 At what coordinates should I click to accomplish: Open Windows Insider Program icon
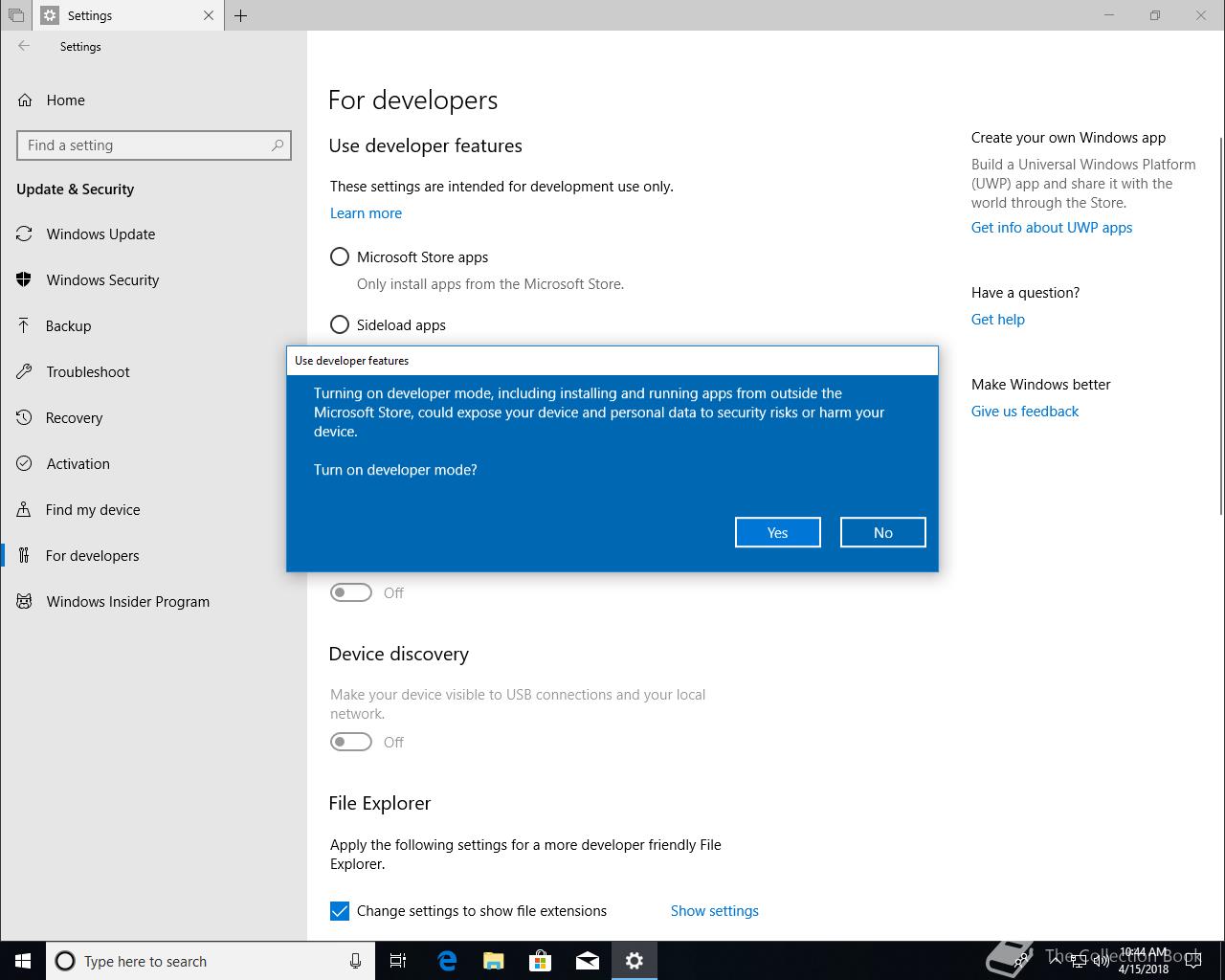25,602
